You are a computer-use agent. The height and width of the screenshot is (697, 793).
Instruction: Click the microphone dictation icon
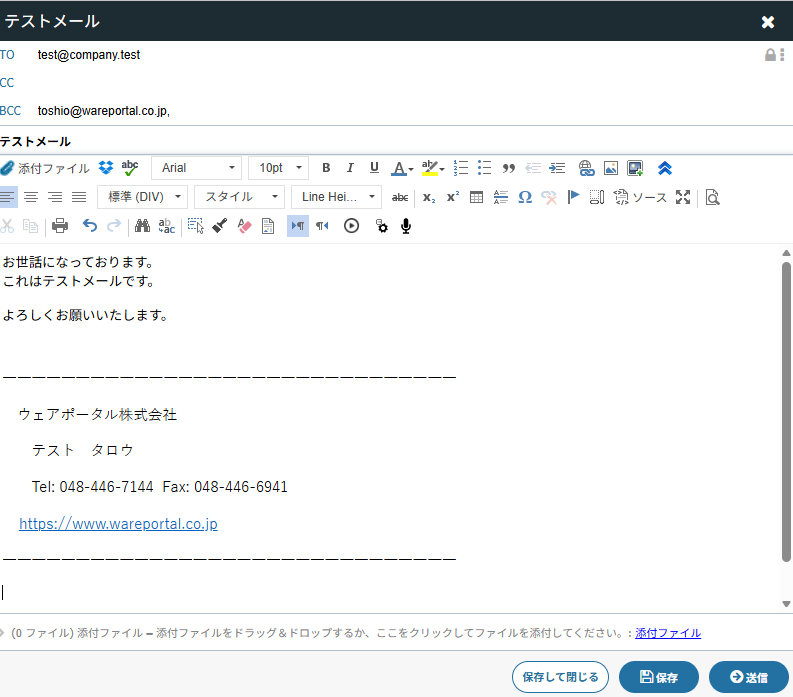(x=406, y=226)
